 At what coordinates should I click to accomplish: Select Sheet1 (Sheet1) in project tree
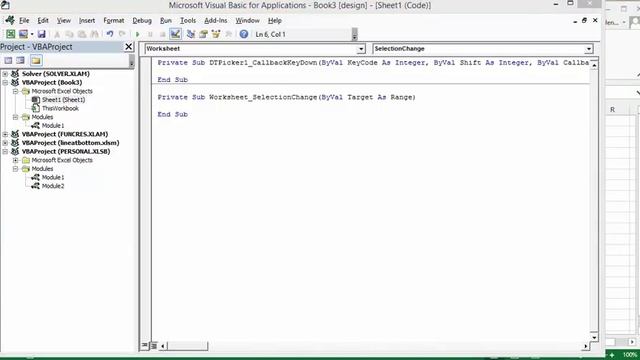63,100
